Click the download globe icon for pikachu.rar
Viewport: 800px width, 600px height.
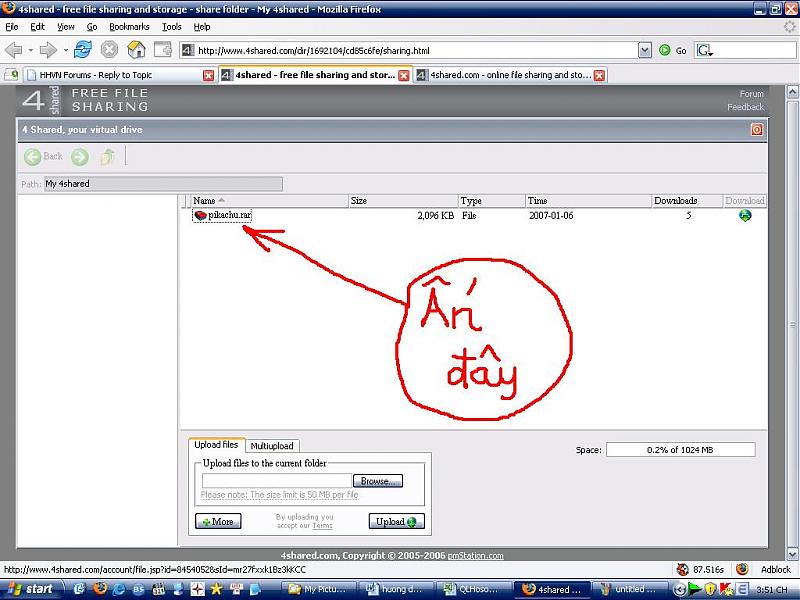pyautogui.click(x=745, y=215)
